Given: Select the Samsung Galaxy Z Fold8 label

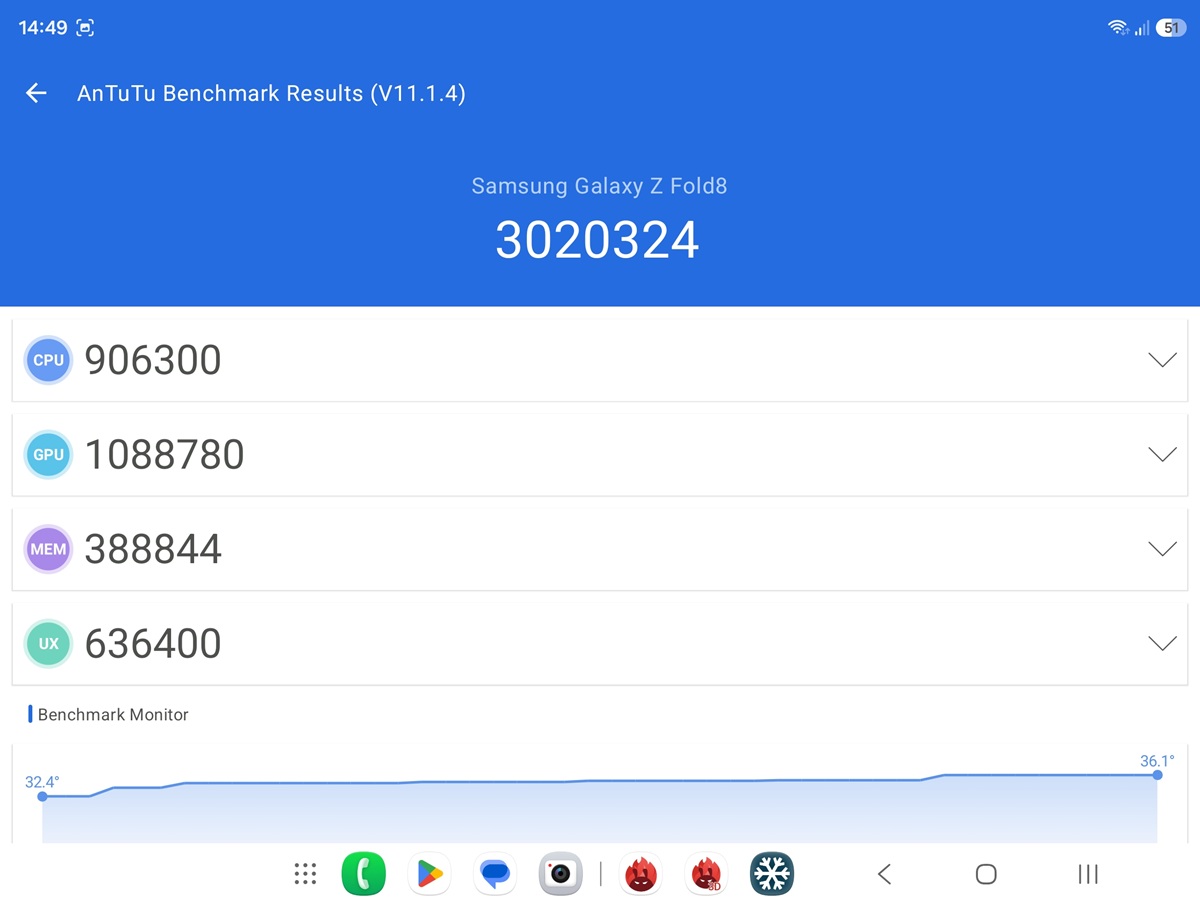Looking at the screenshot, I should [x=599, y=186].
